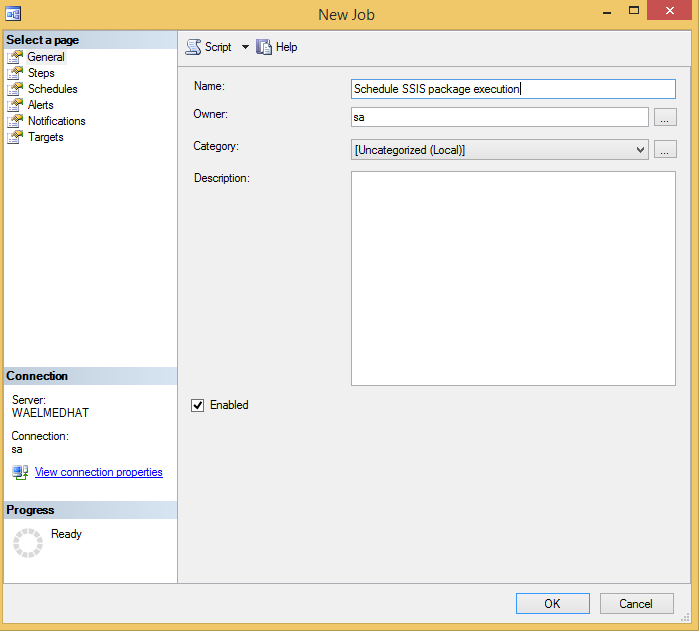Image resolution: width=699 pixels, height=631 pixels.
Task: Click in the Description text area
Action: point(513,279)
